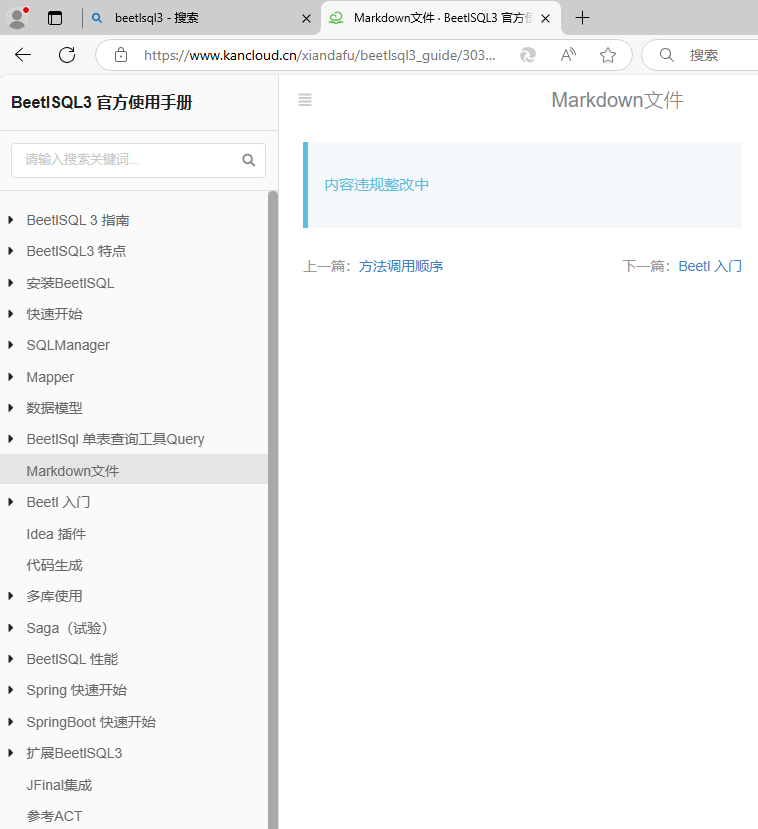Select the Markdown文件 sidebar entry

(134, 471)
